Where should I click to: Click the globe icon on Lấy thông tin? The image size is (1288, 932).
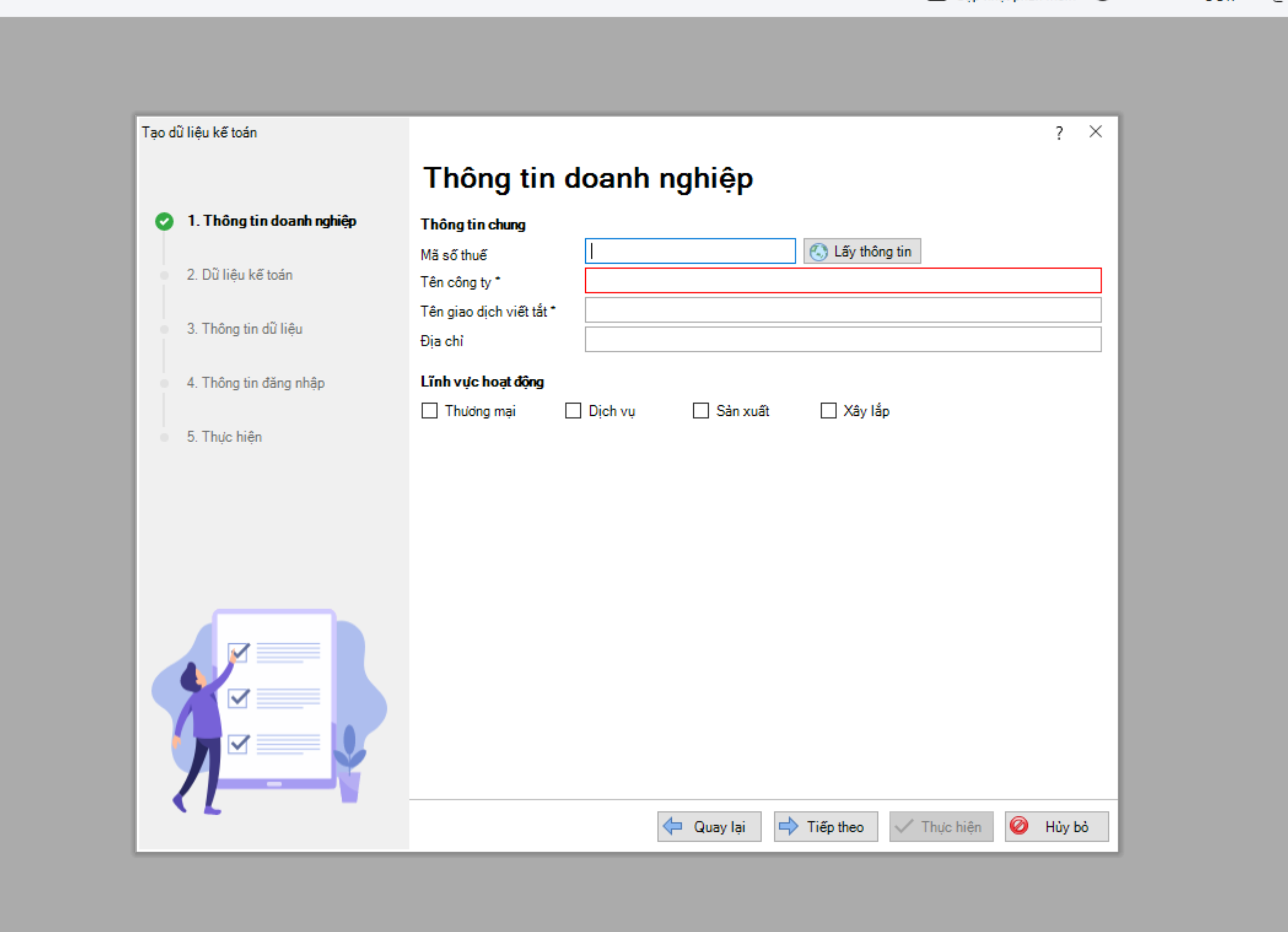819,251
